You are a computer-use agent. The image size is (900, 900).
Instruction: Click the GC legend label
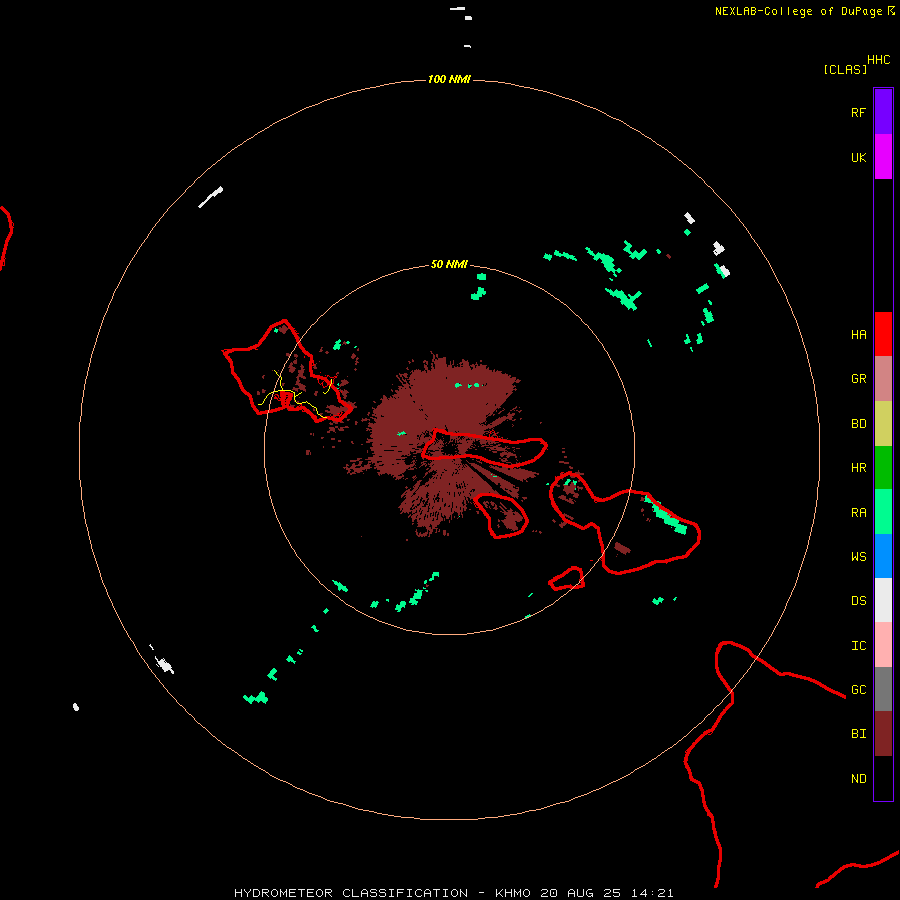pos(858,690)
